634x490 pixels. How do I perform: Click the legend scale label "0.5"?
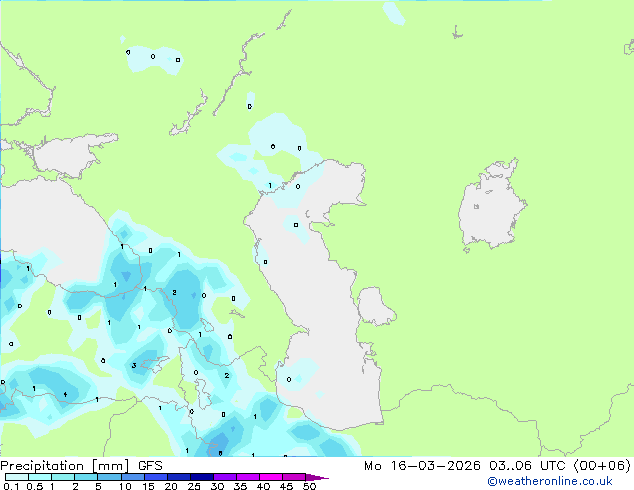(35, 486)
